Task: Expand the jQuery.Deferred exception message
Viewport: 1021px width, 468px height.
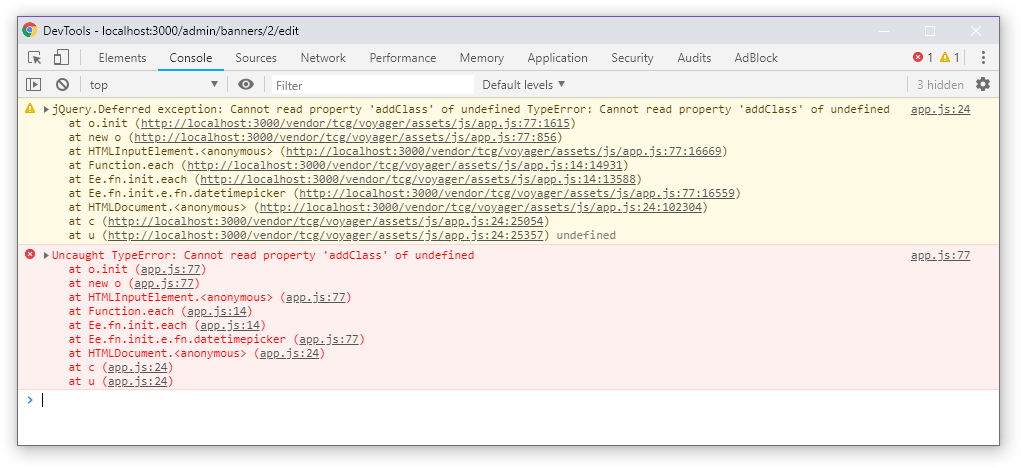Action: (x=46, y=109)
